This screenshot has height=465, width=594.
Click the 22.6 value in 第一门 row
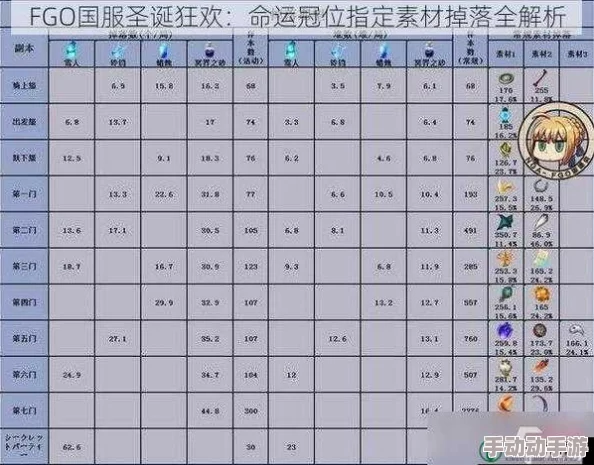[164, 194]
